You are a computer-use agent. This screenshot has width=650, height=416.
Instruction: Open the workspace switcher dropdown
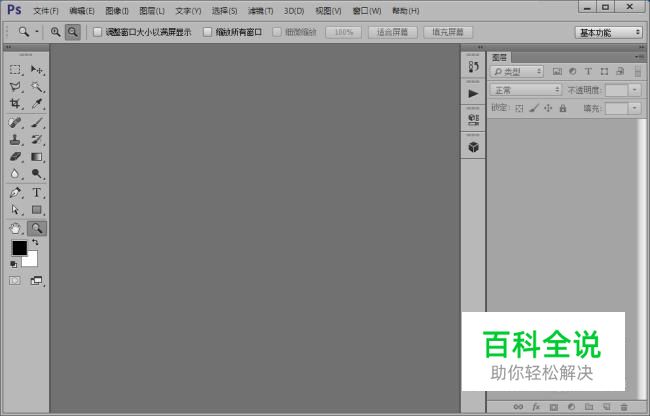[609, 32]
